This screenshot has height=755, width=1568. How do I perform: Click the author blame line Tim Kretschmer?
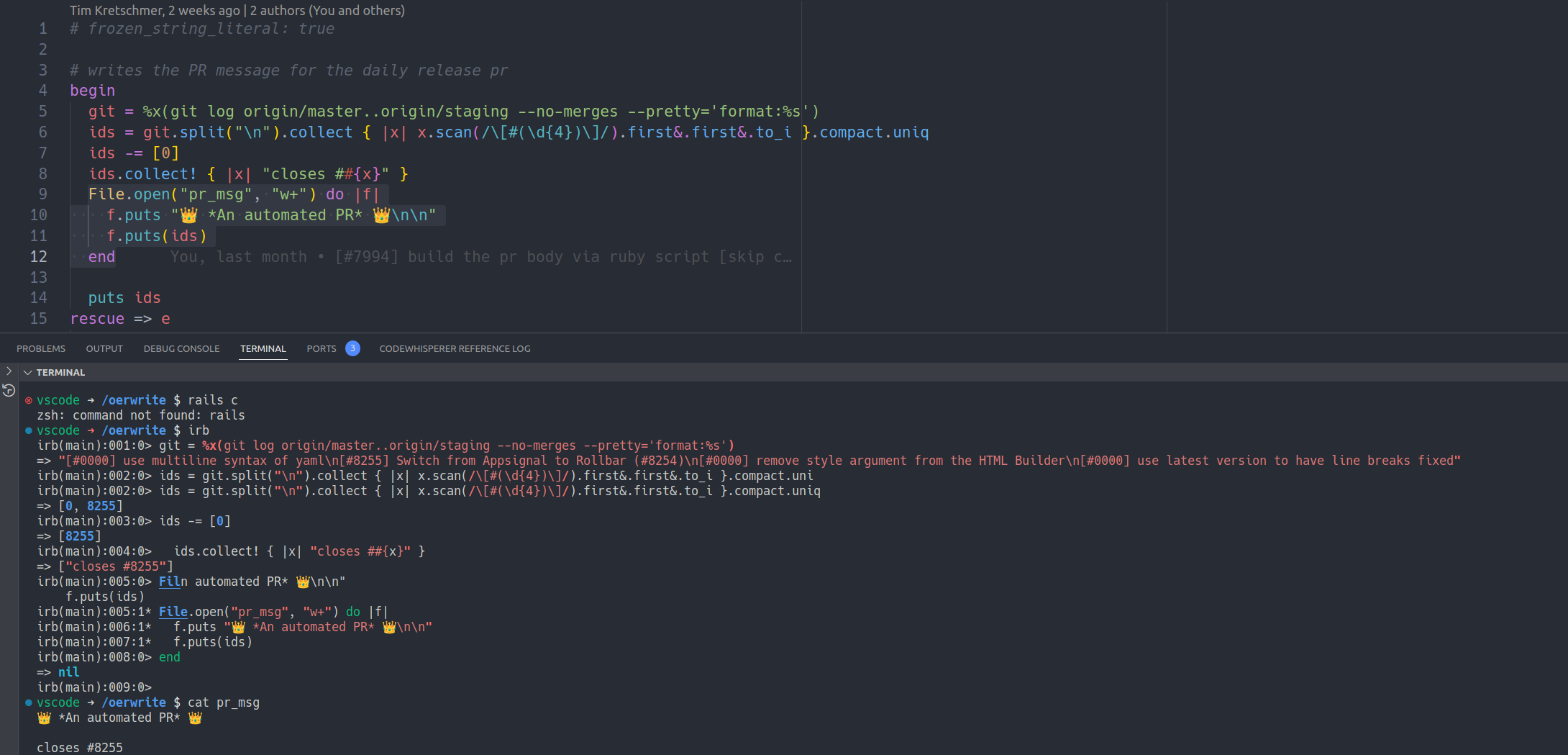pos(237,10)
